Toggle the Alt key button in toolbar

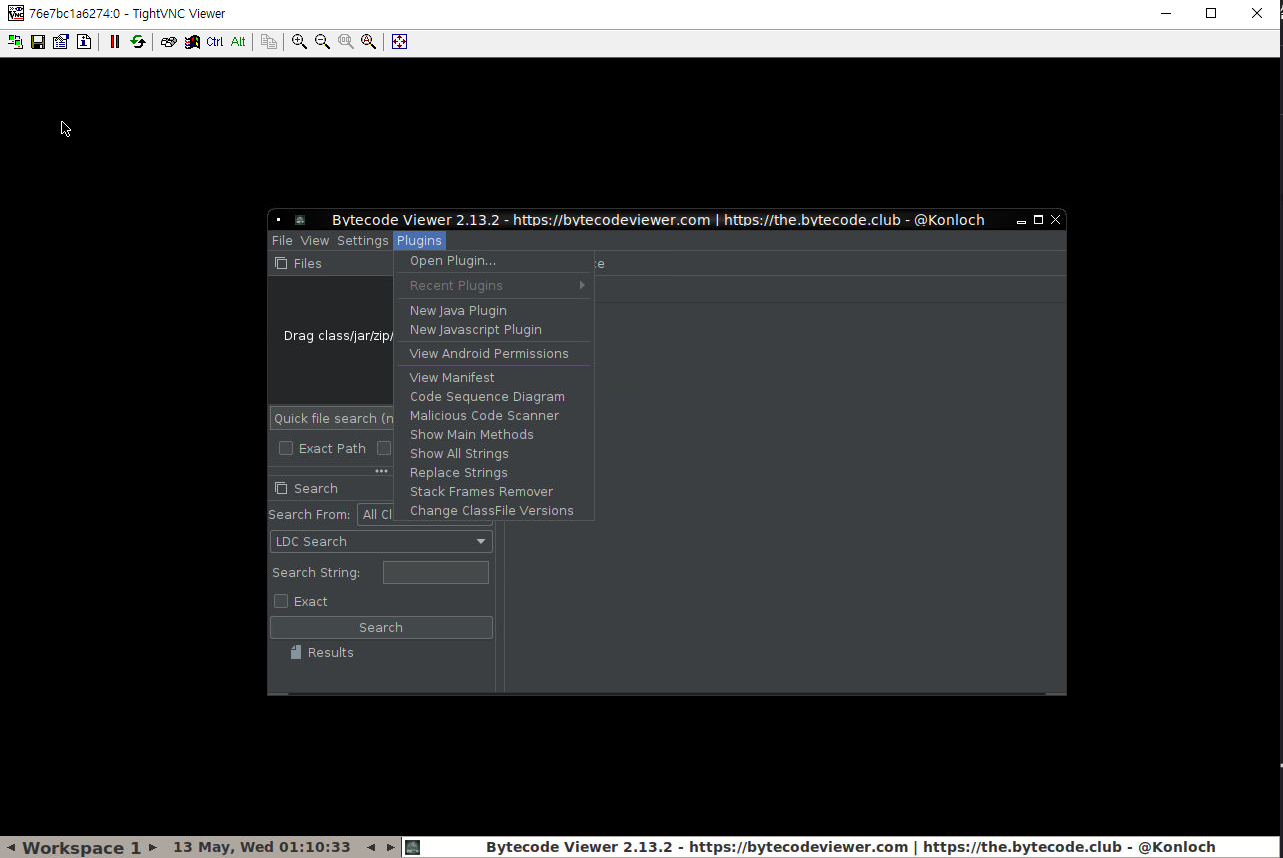pos(238,42)
